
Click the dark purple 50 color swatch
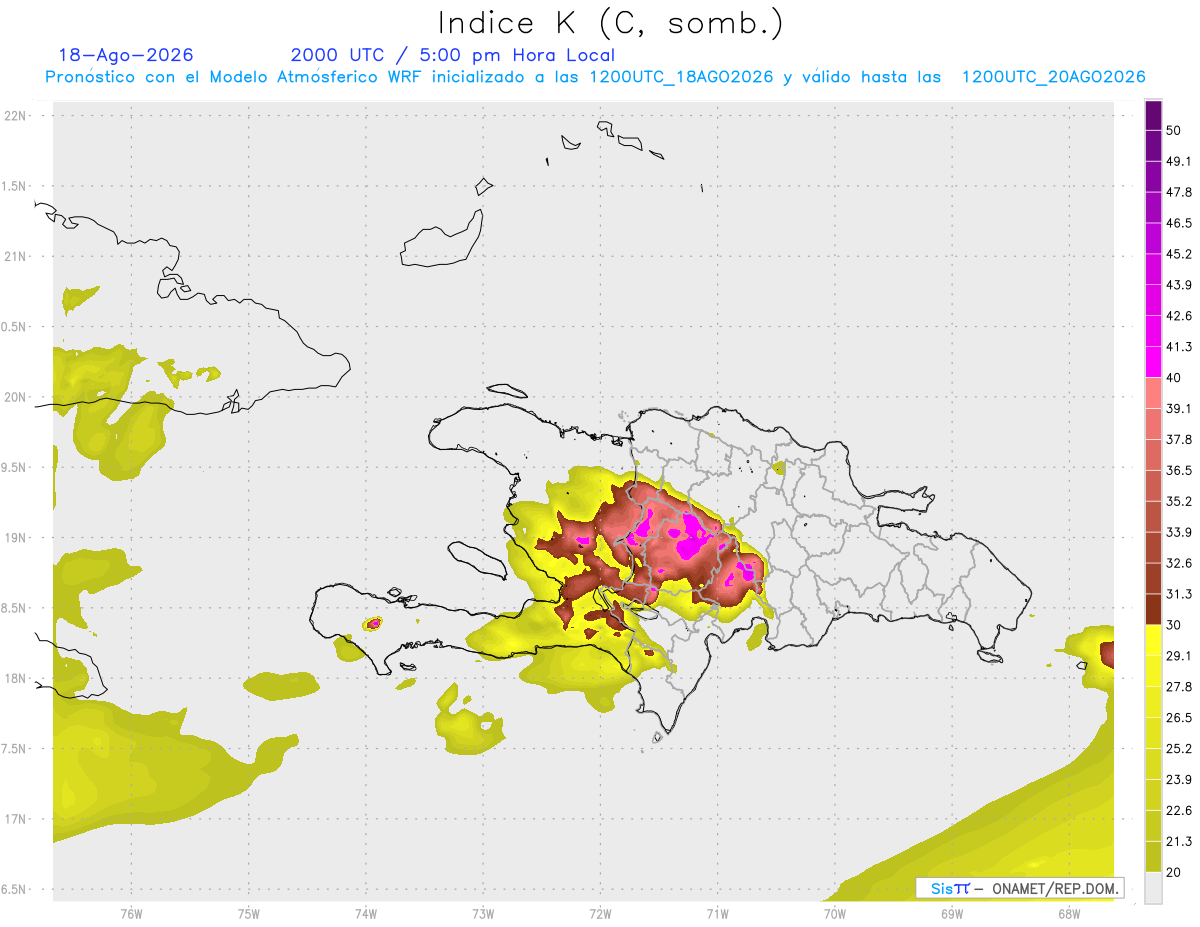(x=1153, y=117)
